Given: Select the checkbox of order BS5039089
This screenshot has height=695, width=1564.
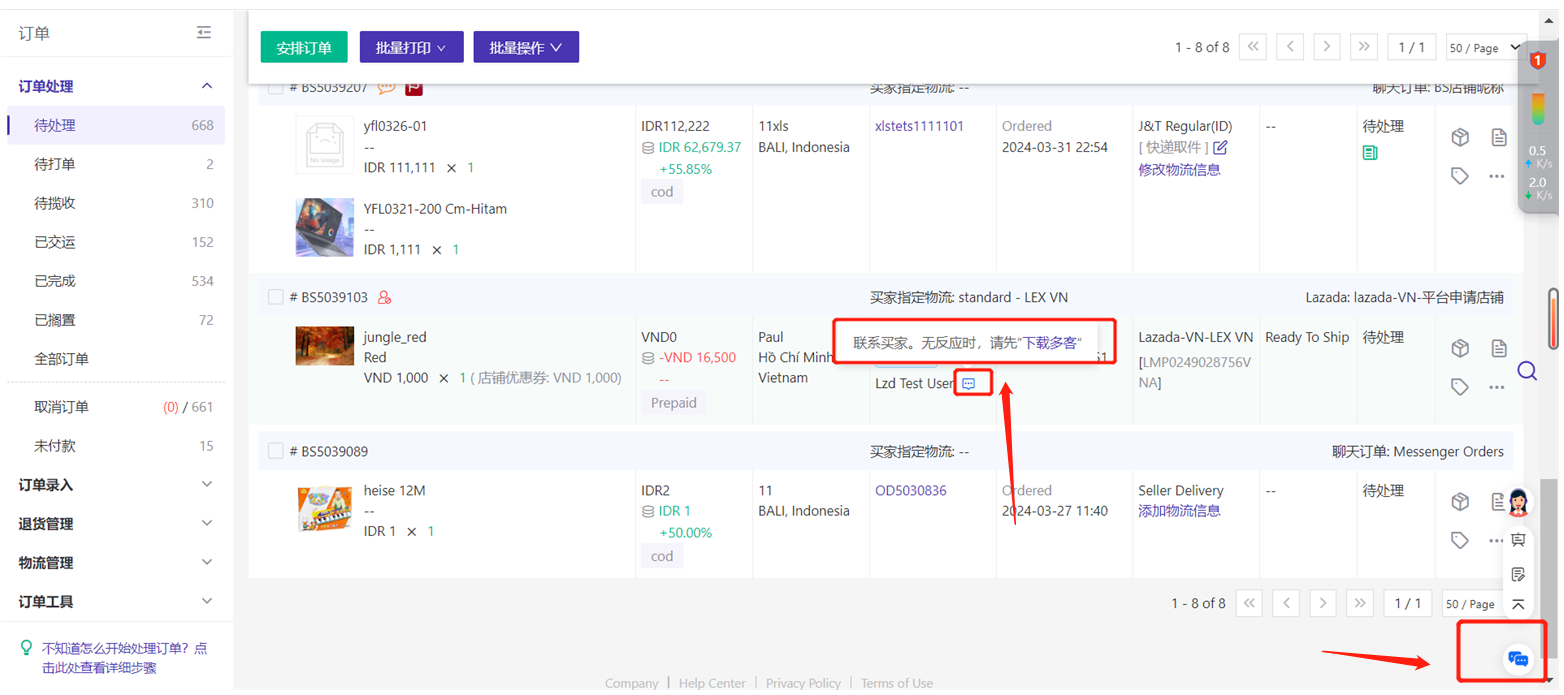Looking at the screenshot, I should click(x=275, y=450).
